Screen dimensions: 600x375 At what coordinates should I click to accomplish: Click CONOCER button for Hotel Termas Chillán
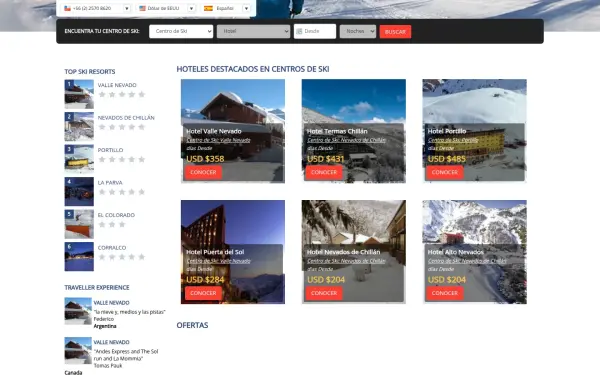324,173
